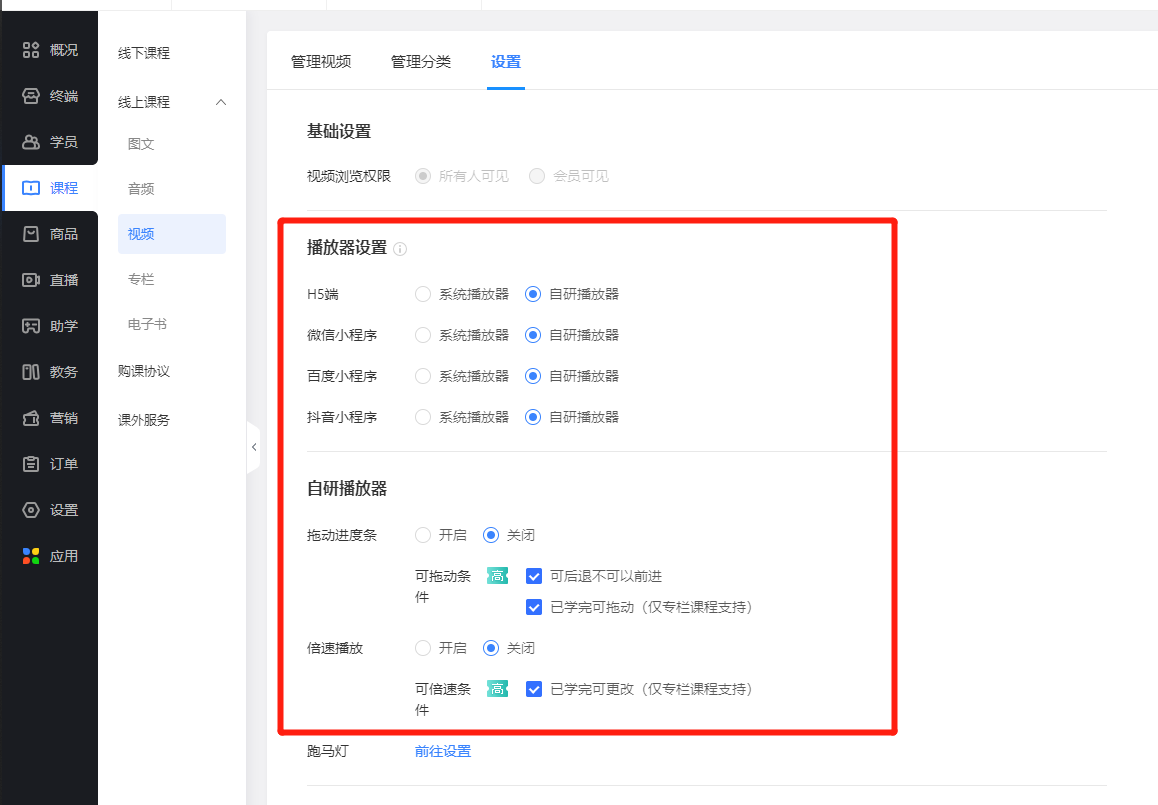The image size is (1158, 805).
Task: Select 系统播放器 for H5端
Action: point(423,294)
